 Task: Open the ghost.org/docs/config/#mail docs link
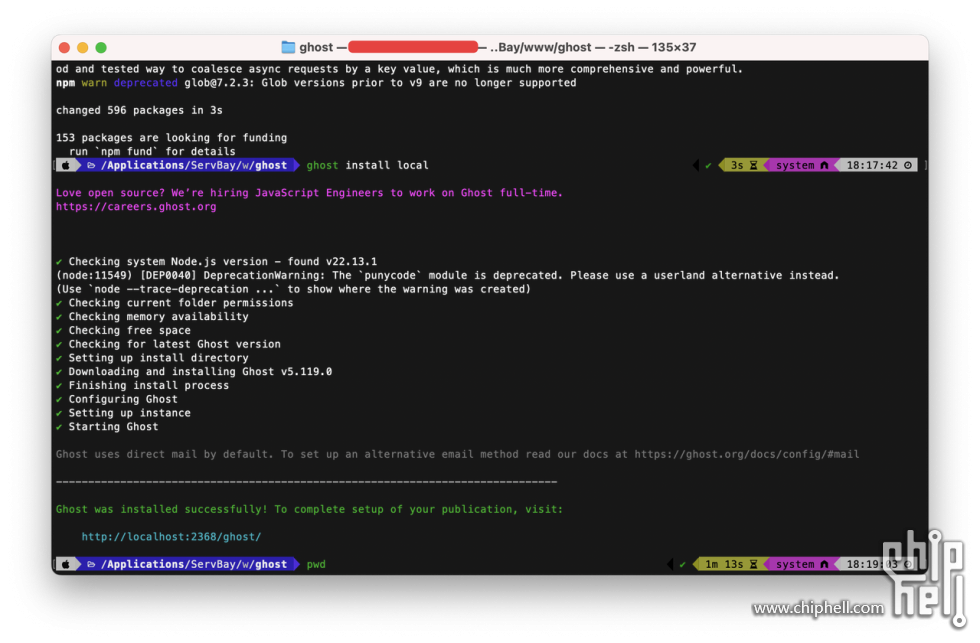[x=747, y=454]
